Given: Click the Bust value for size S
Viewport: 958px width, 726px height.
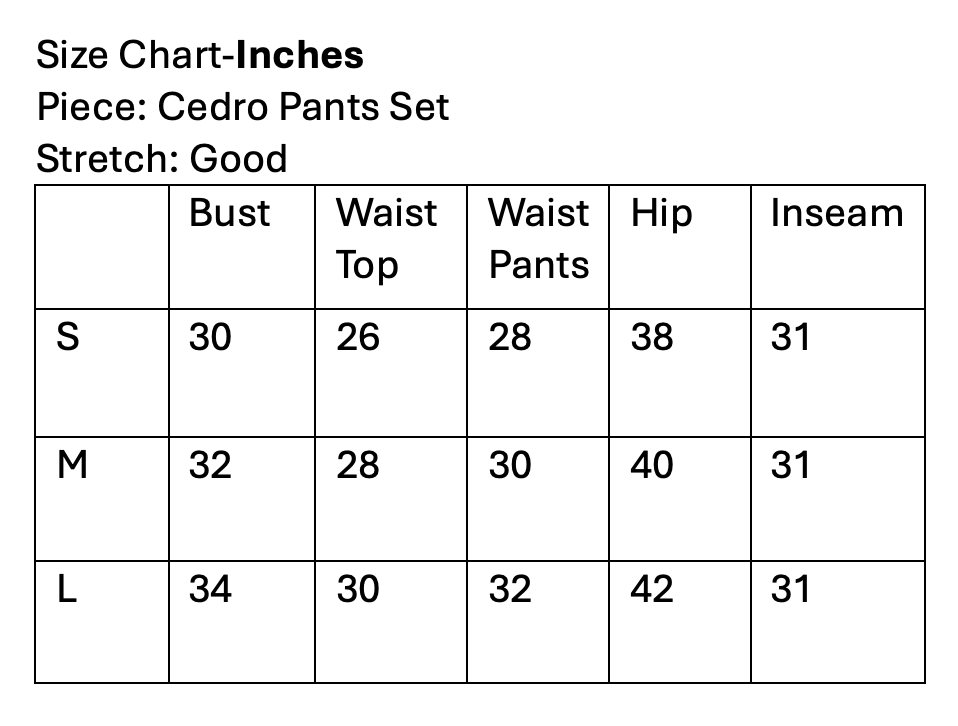Looking at the screenshot, I should click(210, 338).
